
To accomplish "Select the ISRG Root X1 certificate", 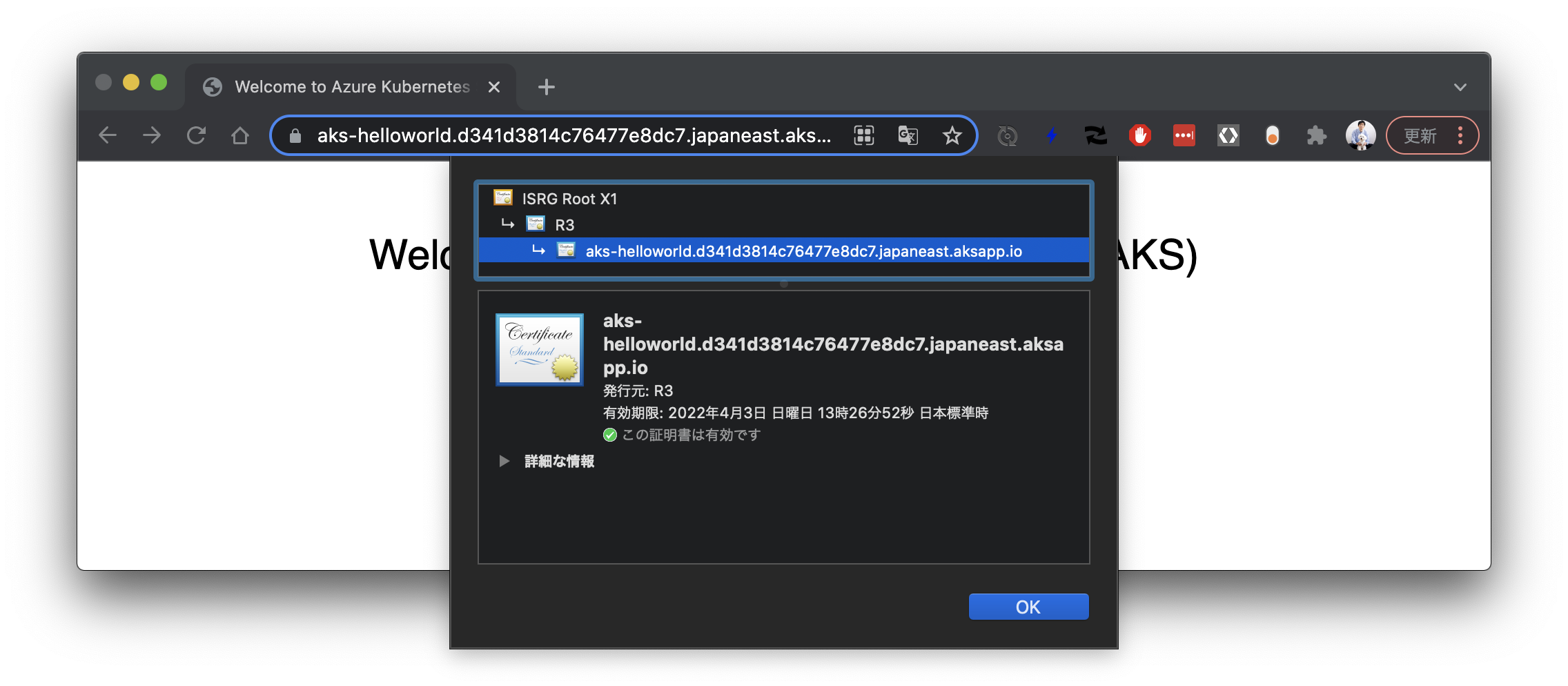I will [784, 199].
